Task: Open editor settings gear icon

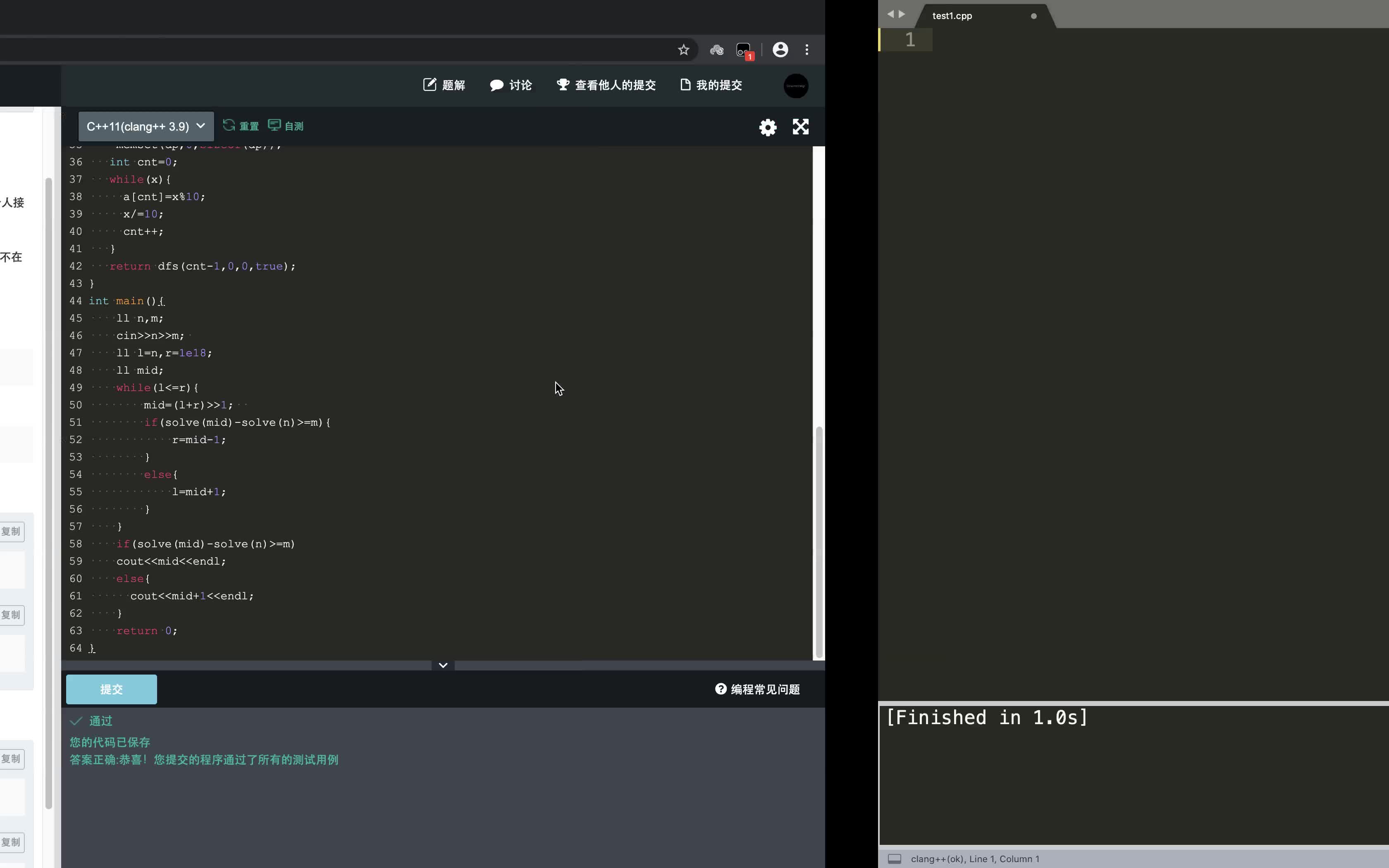Action: point(767,127)
